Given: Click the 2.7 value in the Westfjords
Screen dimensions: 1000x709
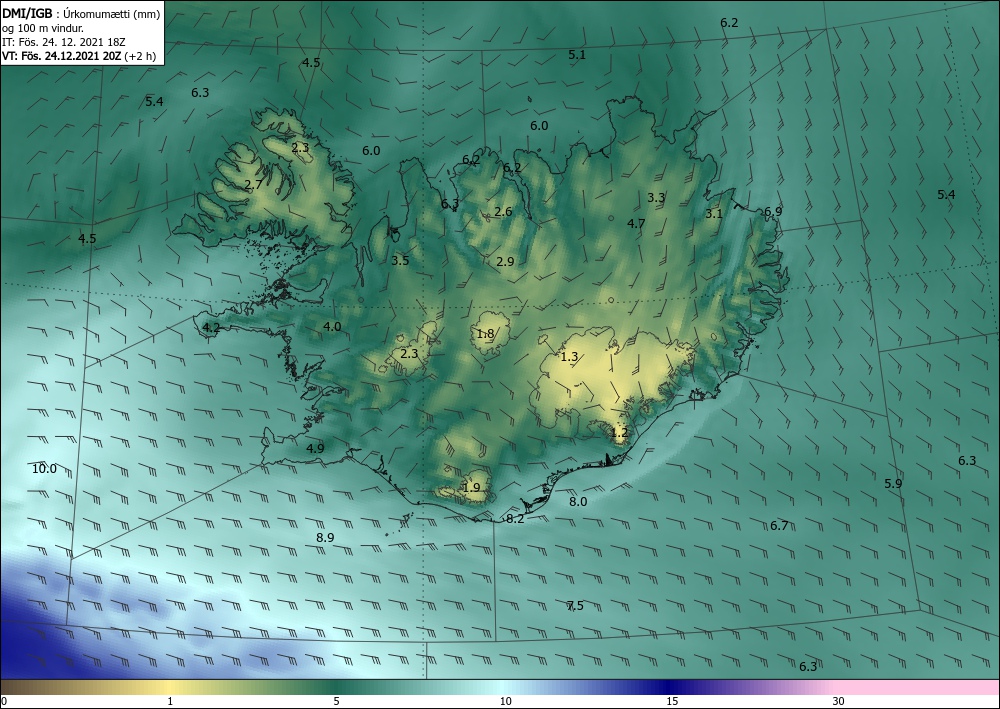Looking at the screenshot, I should (253, 185).
